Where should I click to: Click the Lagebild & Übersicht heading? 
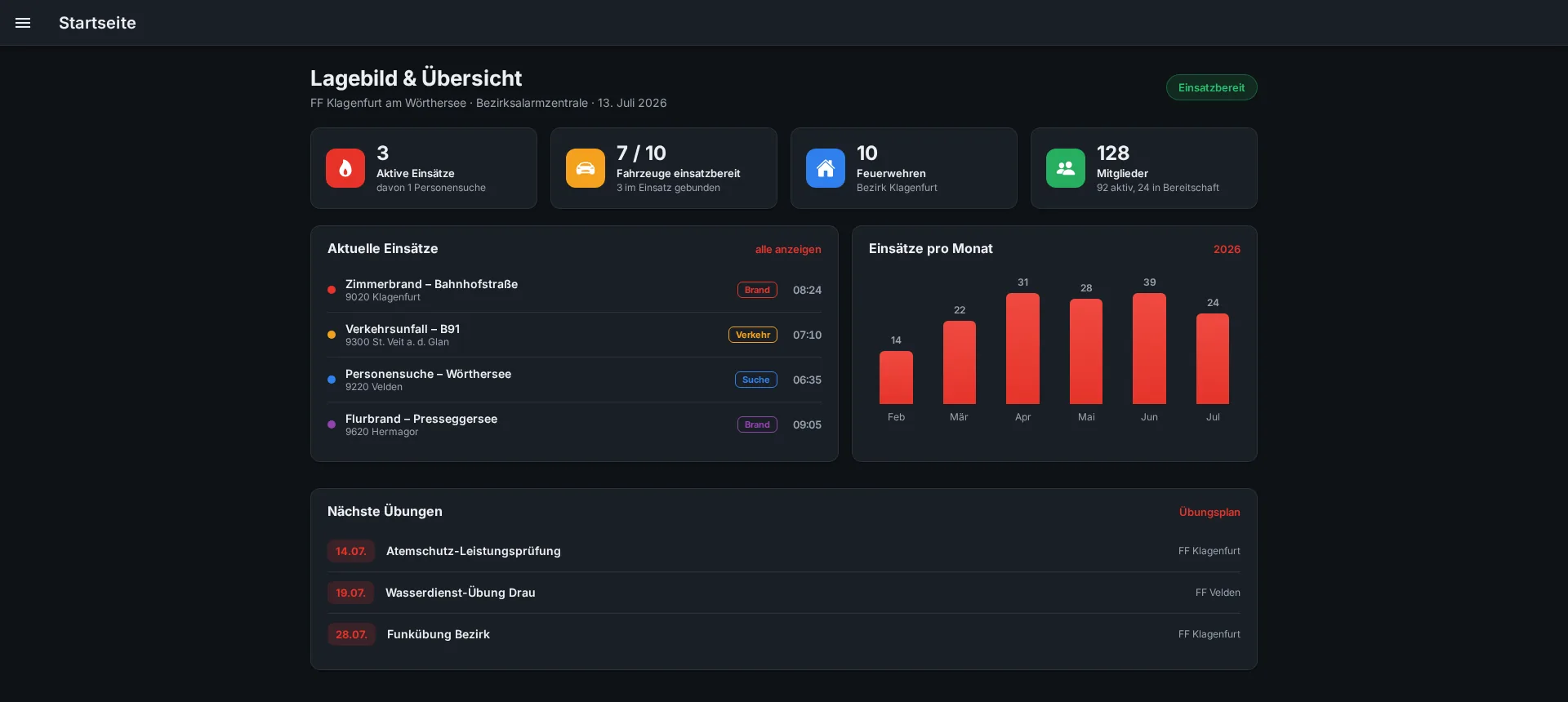click(416, 78)
